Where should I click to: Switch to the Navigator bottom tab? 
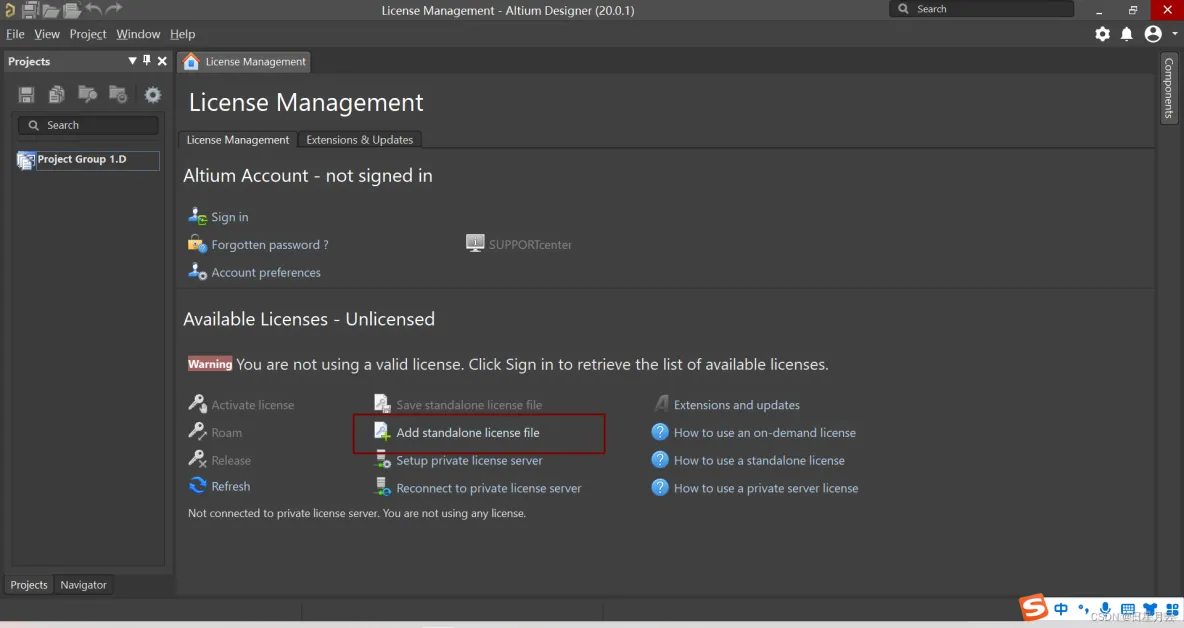pos(83,585)
